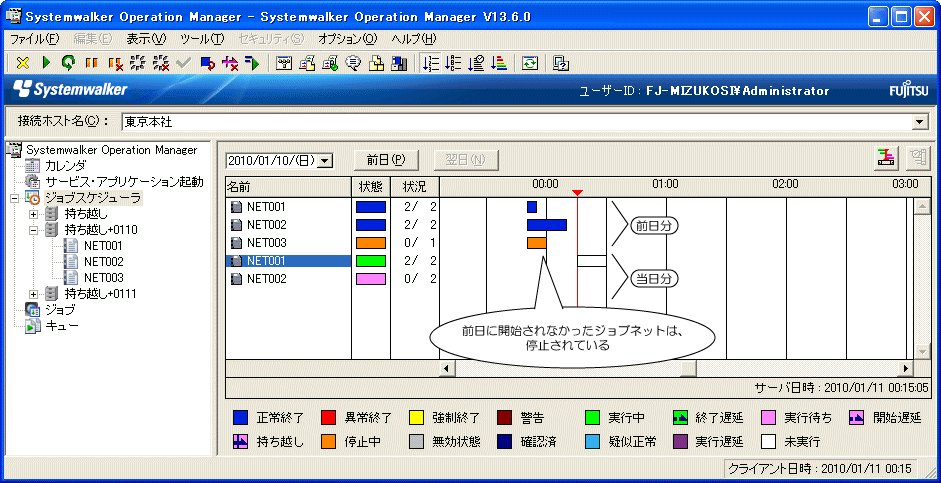Click the pink carry-over cancel icon

click(230, 63)
